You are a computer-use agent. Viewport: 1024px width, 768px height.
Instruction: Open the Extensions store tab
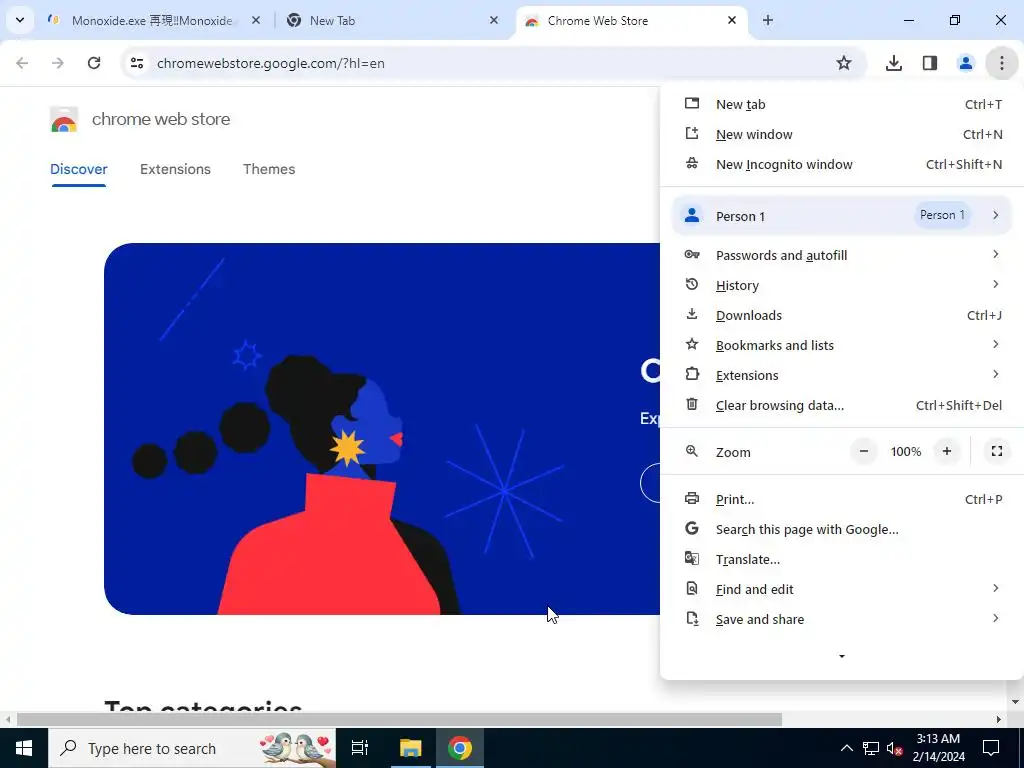(x=175, y=169)
